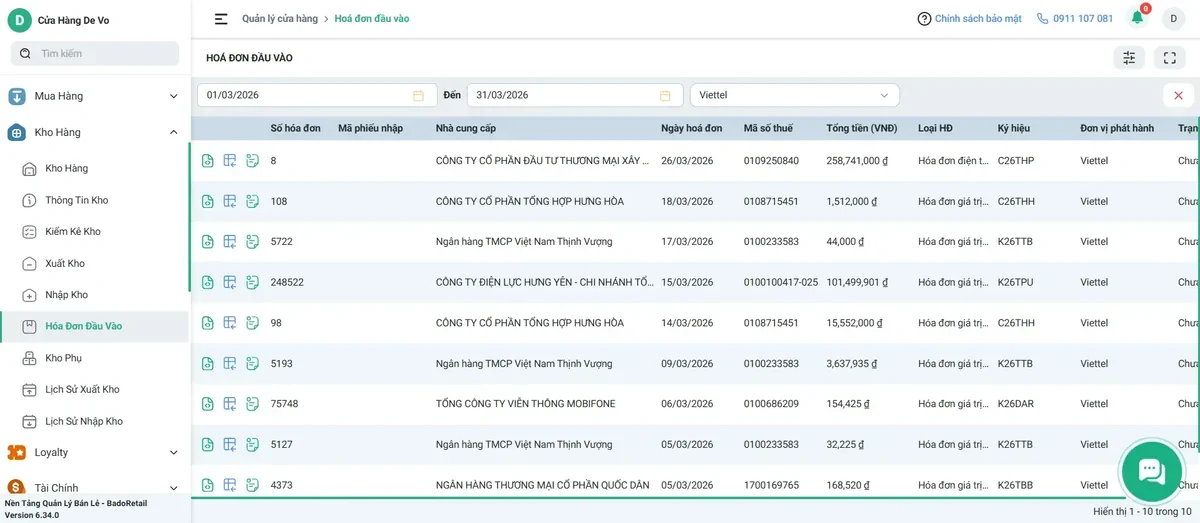Click table import icon for invoice 108
The height and width of the screenshot is (523, 1200).
pyautogui.click(x=230, y=201)
